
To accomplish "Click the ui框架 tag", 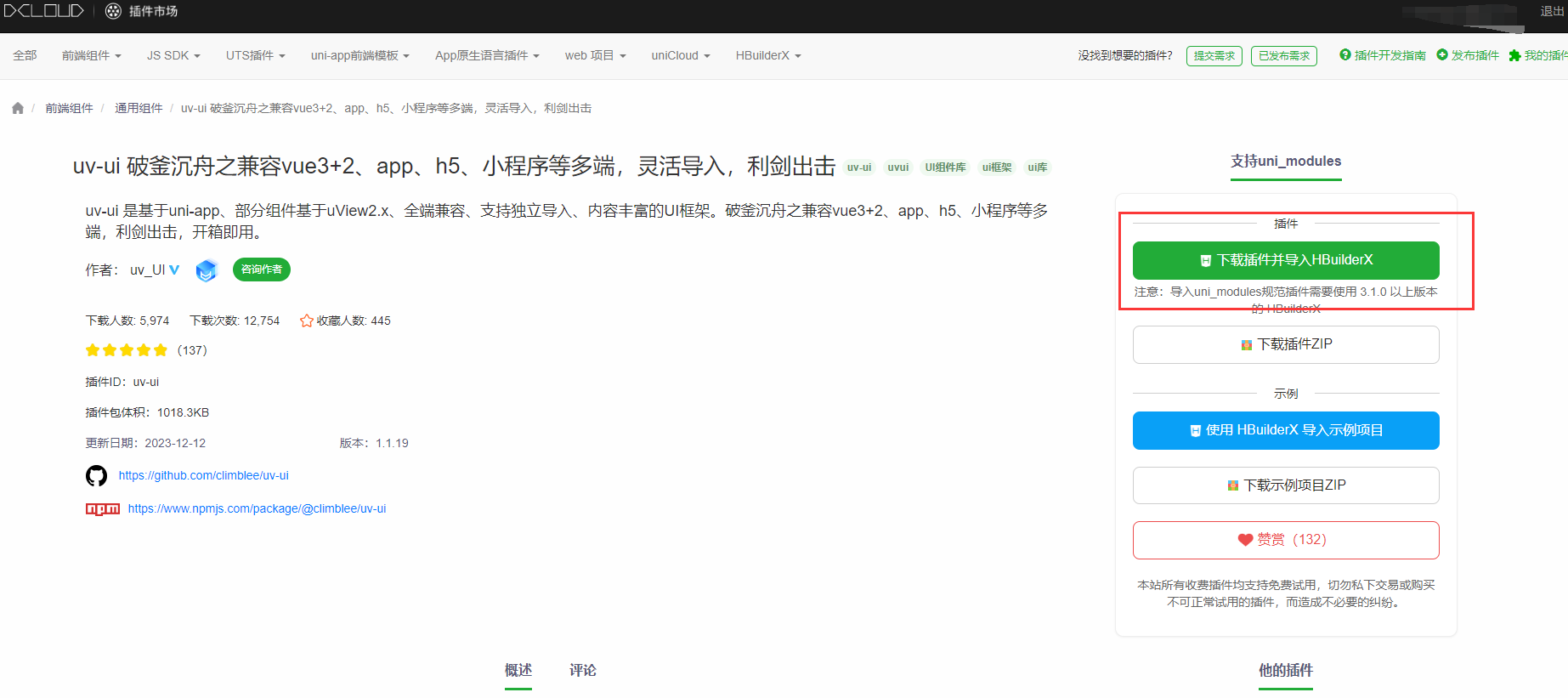I will click(997, 167).
